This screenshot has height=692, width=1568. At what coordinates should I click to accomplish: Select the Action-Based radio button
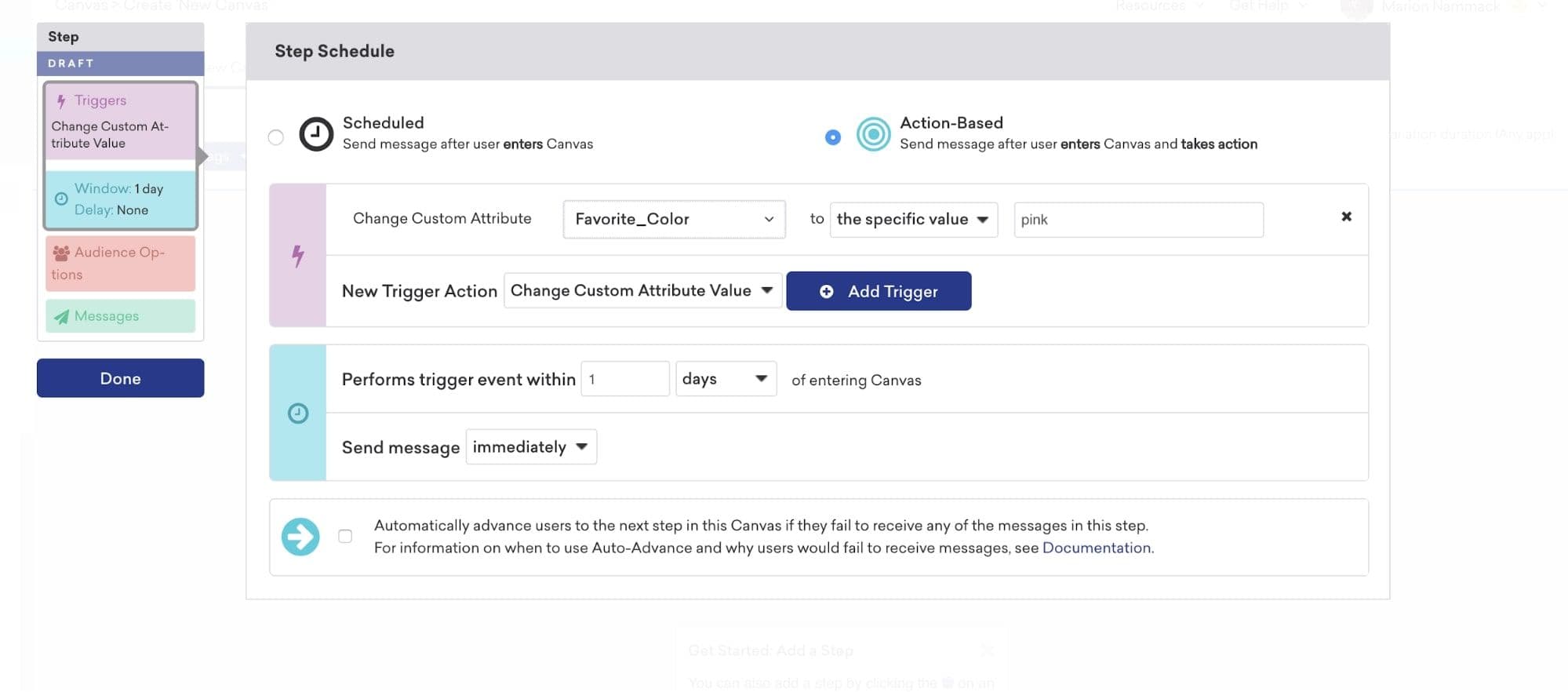coord(833,138)
